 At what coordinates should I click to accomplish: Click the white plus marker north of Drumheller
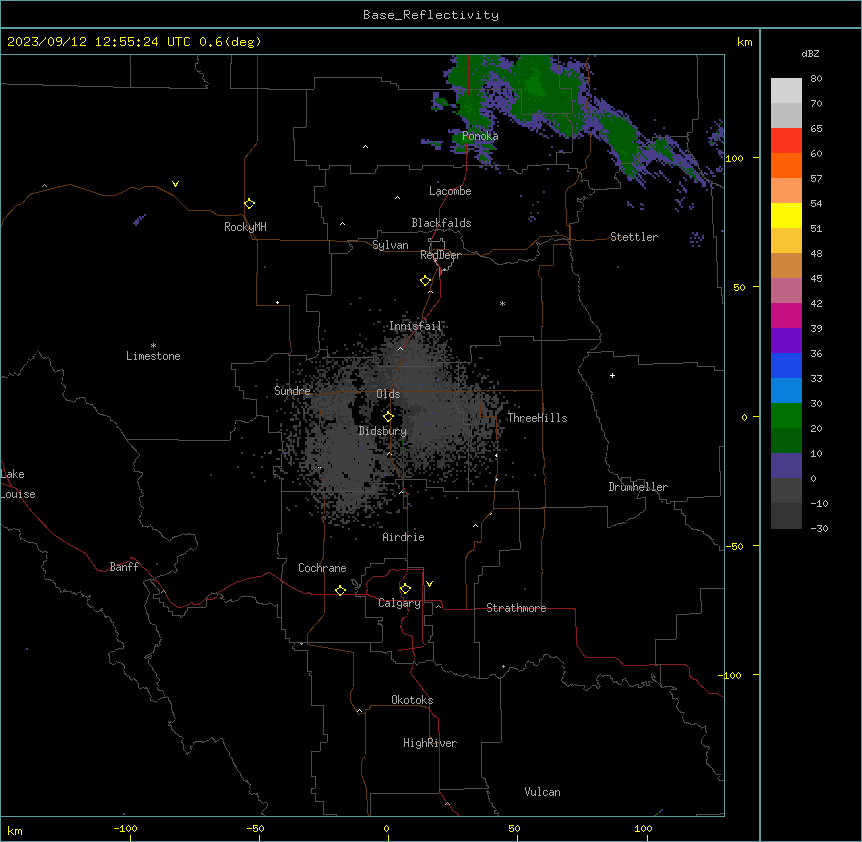(612, 375)
